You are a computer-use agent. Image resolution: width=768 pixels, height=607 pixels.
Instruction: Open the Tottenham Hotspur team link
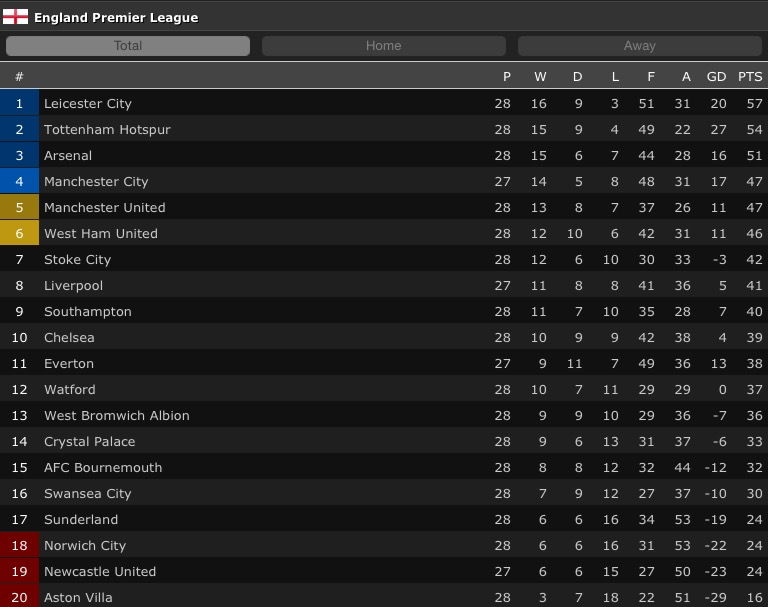tap(107, 130)
